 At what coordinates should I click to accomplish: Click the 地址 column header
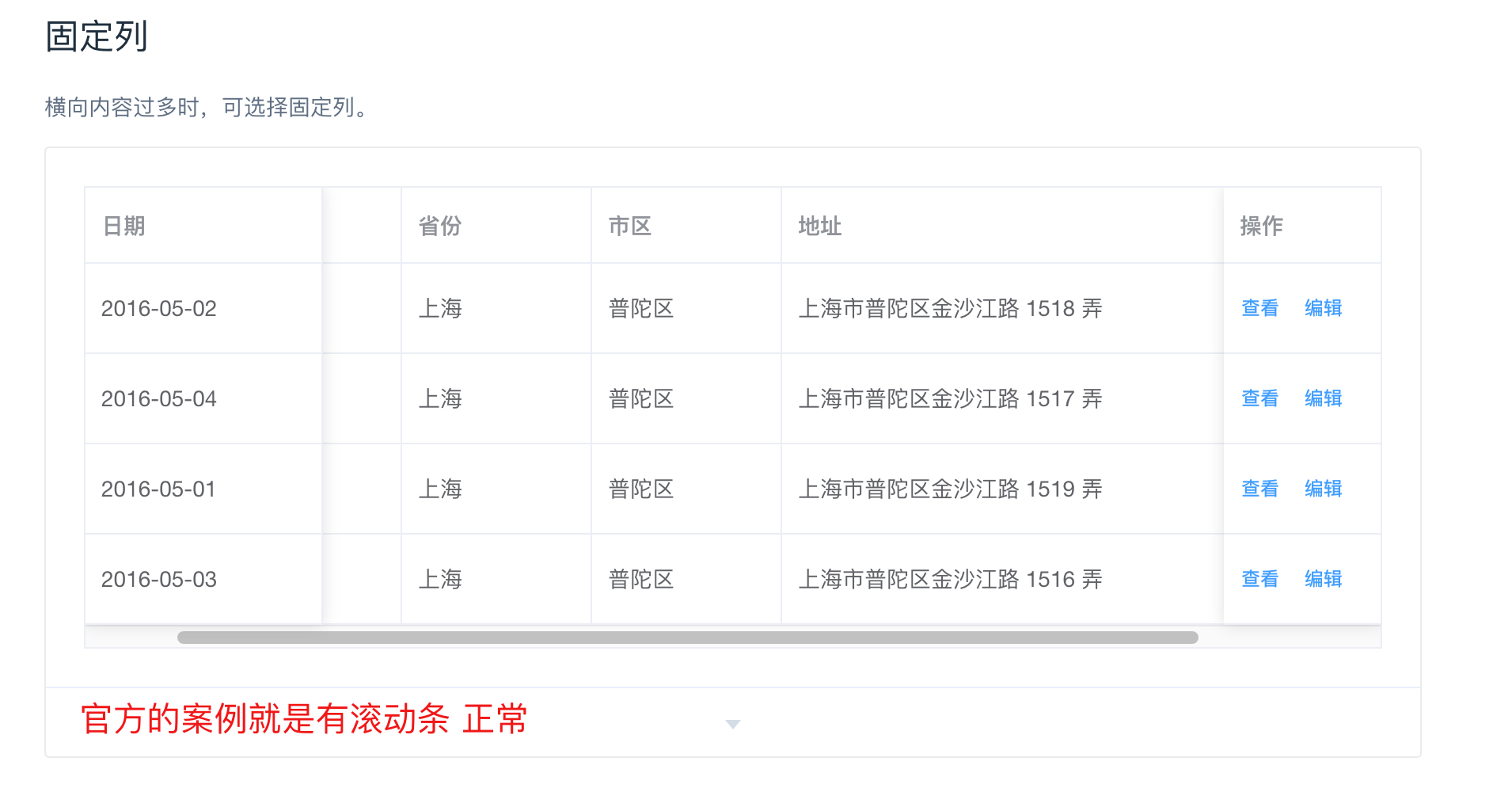click(x=819, y=225)
